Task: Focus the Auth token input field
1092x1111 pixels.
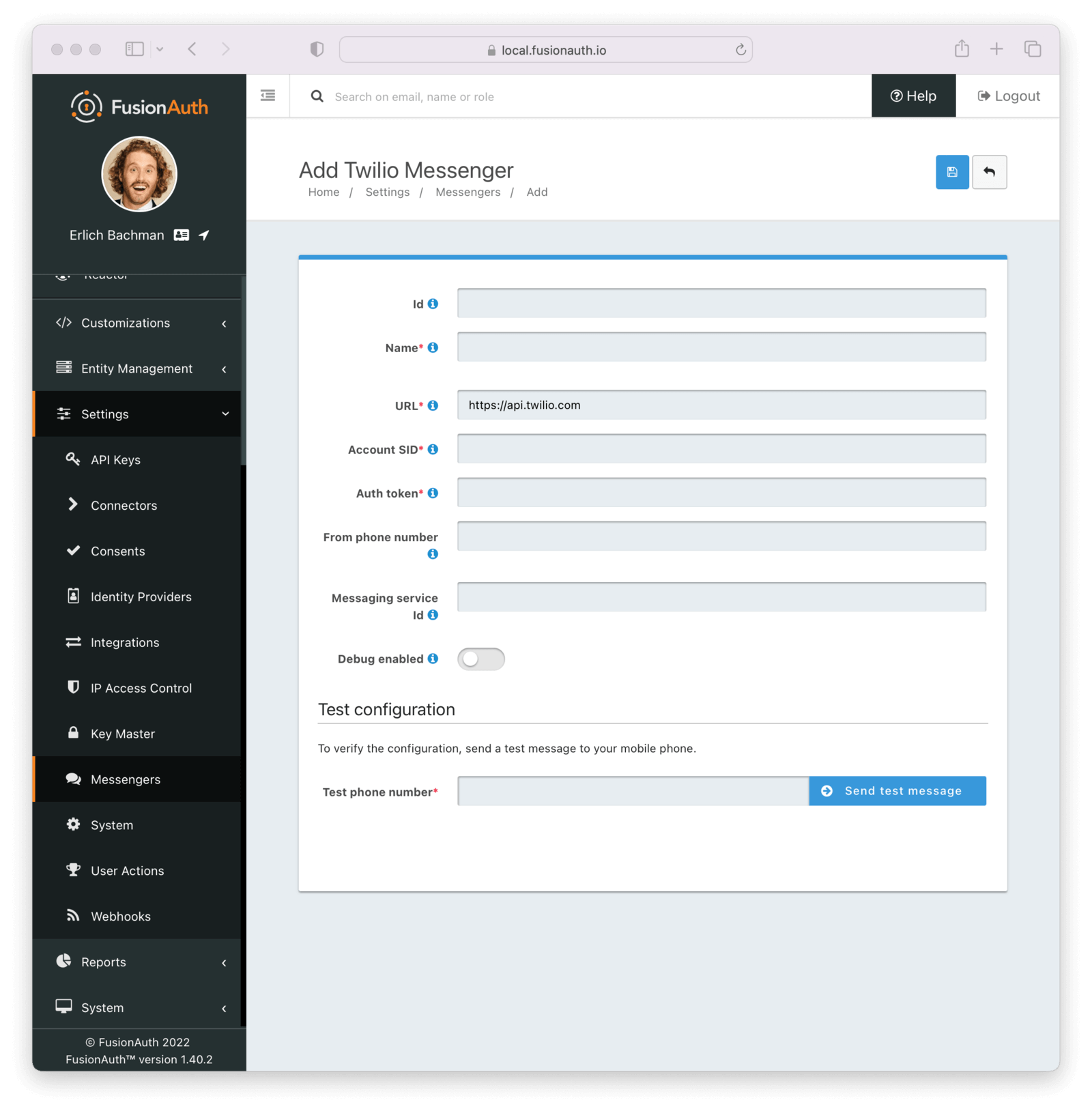Action: (721, 492)
